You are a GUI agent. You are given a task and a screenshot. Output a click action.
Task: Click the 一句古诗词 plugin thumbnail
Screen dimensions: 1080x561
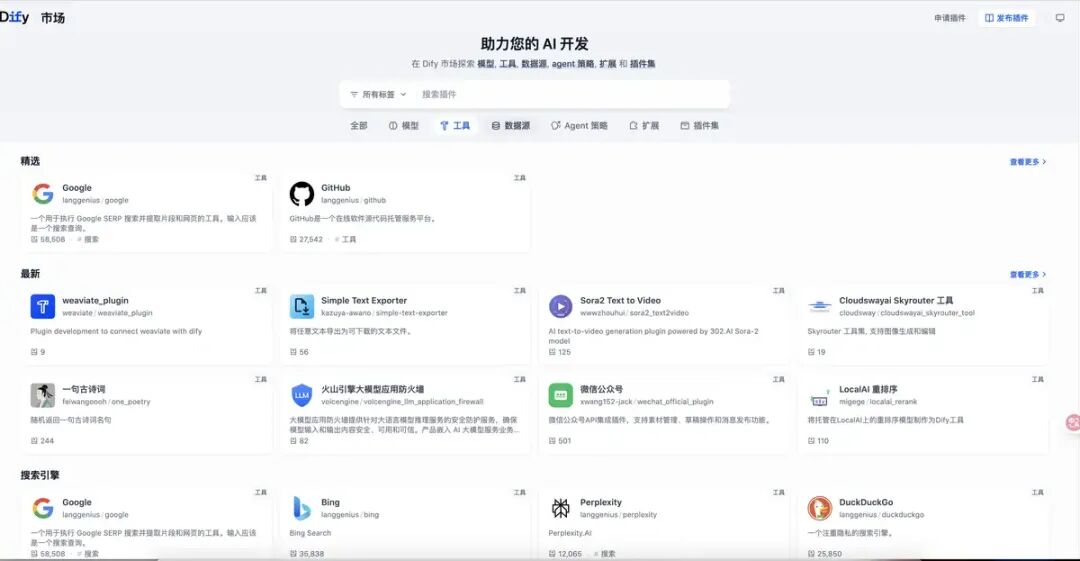(43, 395)
